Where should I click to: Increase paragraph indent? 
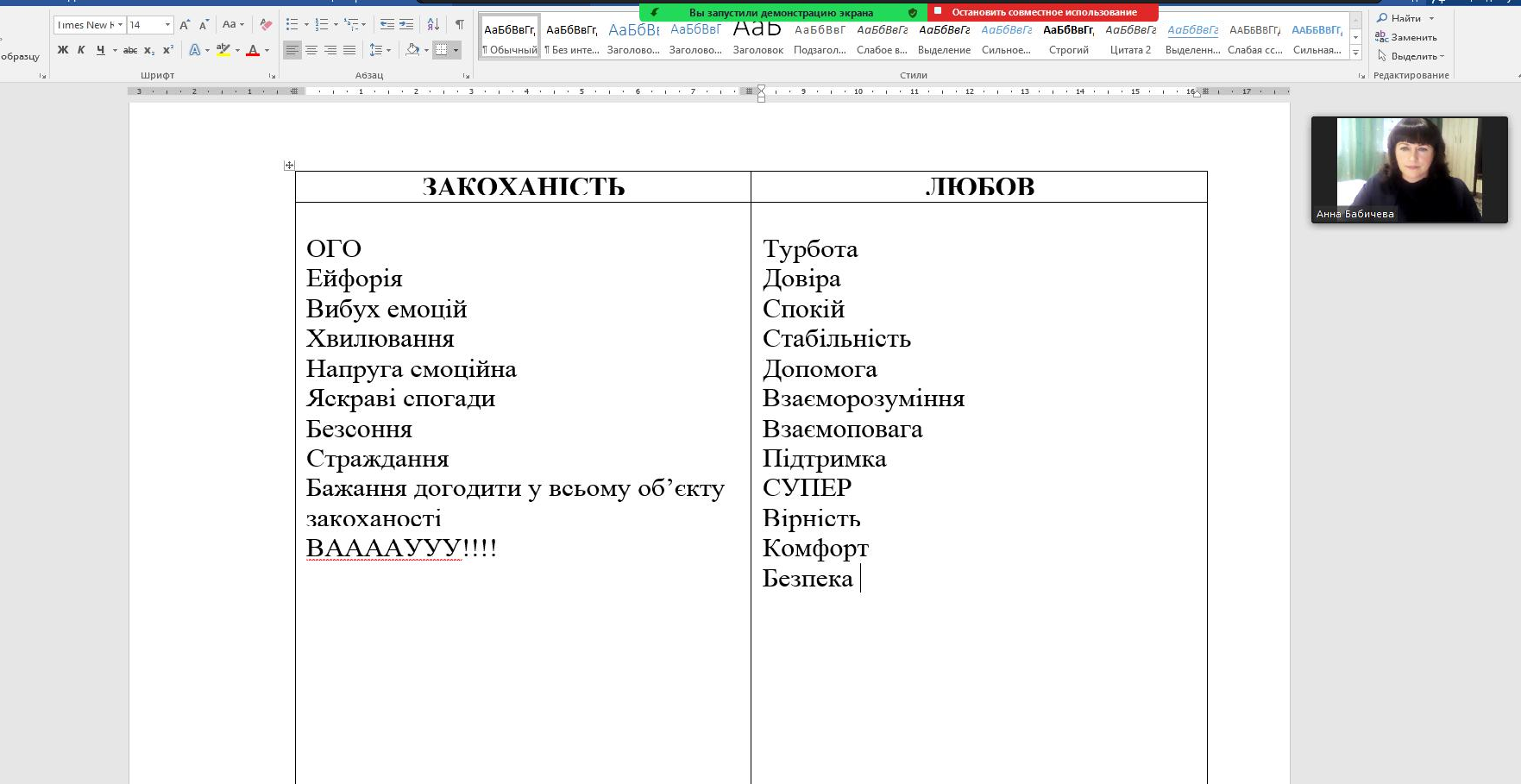pyautogui.click(x=406, y=25)
